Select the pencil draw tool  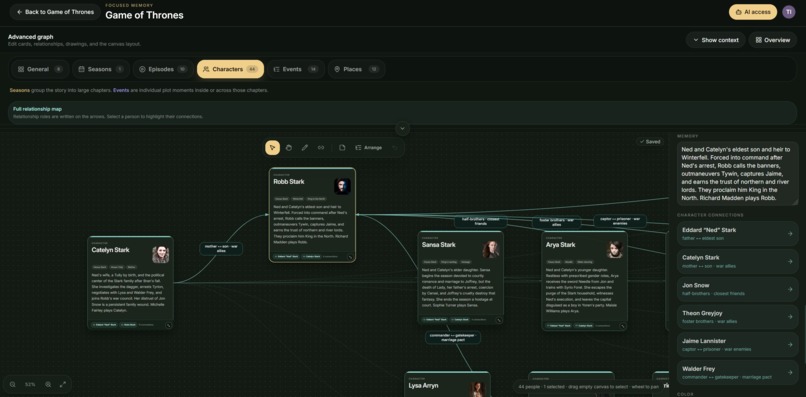(305, 148)
